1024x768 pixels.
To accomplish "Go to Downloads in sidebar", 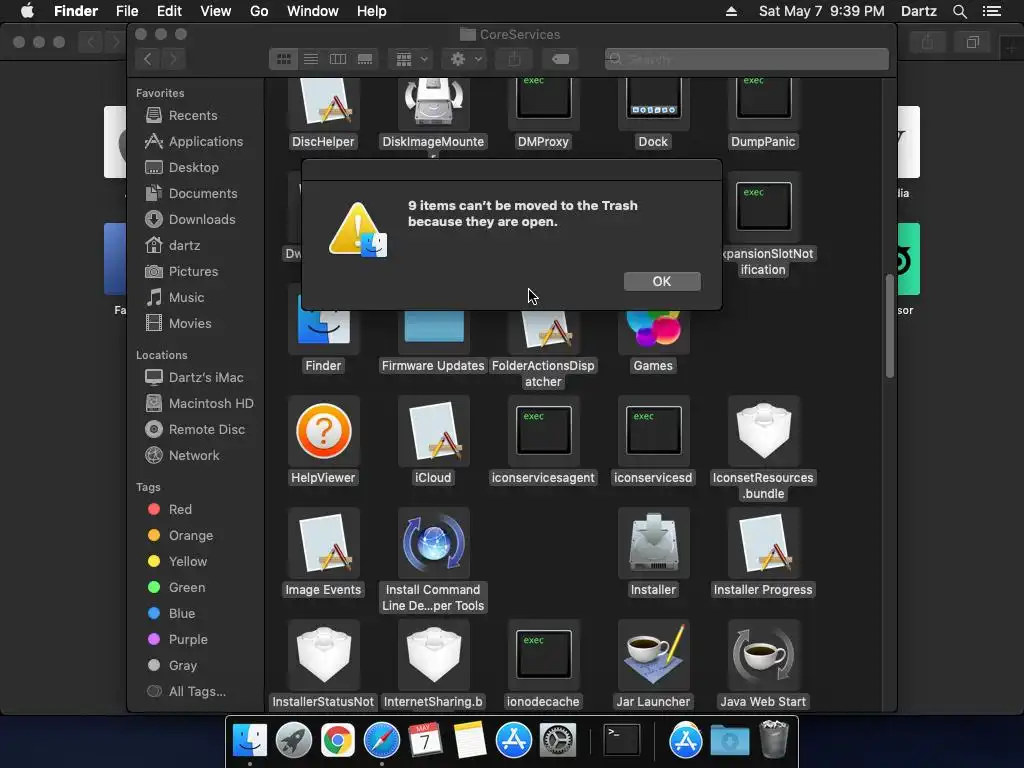I will [202, 219].
